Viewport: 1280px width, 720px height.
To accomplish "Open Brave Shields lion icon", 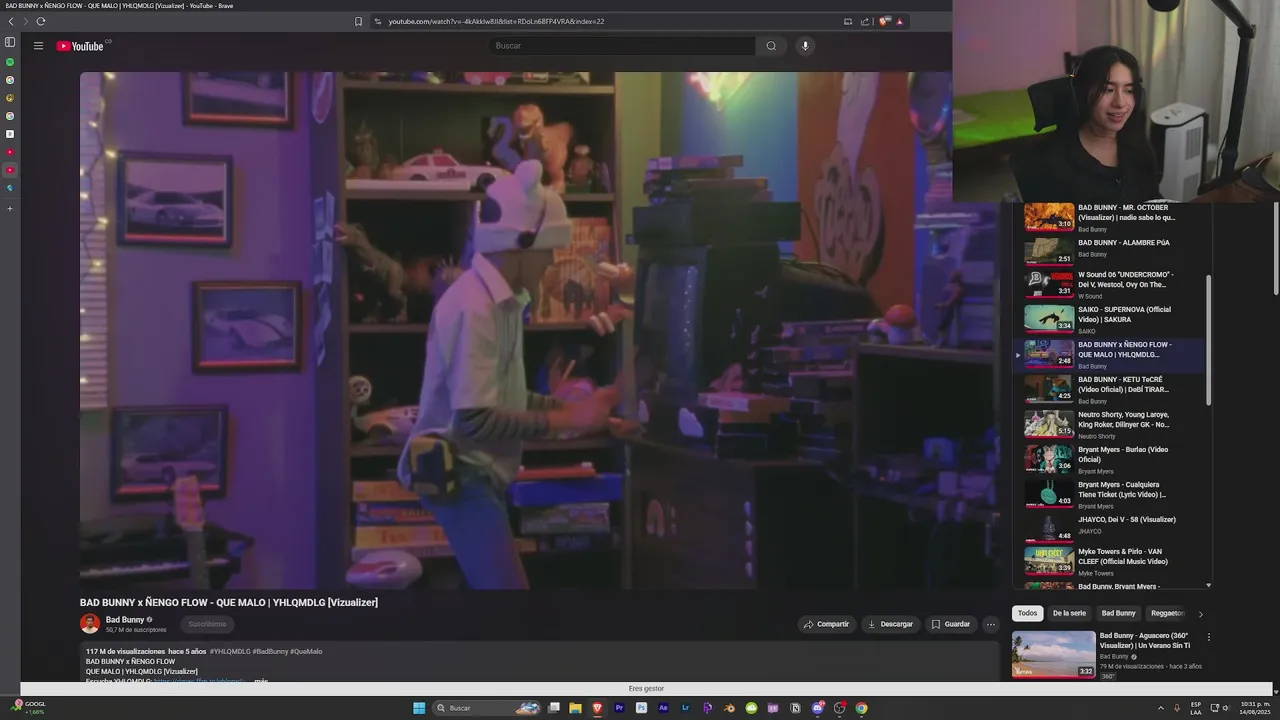I will pyautogui.click(x=884, y=21).
